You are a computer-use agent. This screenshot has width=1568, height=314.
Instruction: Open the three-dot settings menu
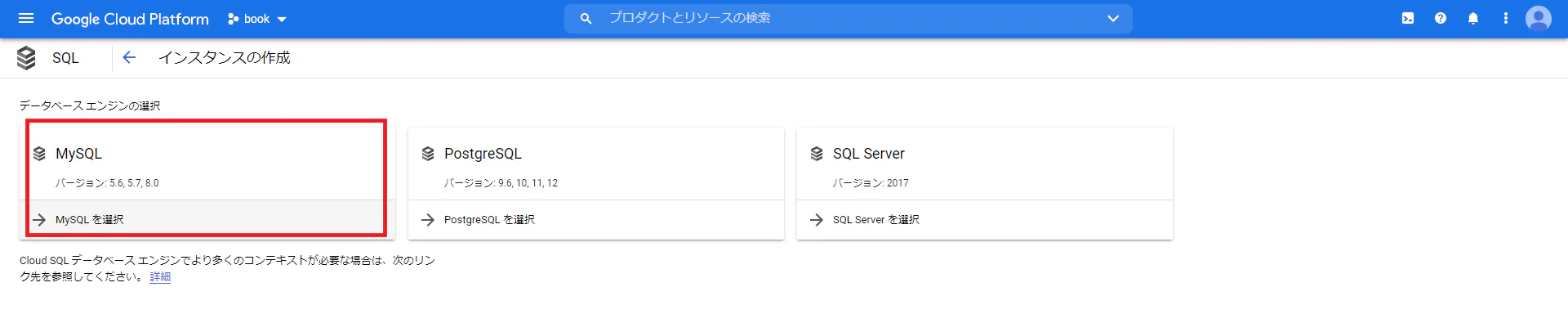pyautogui.click(x=1506, y=18)
